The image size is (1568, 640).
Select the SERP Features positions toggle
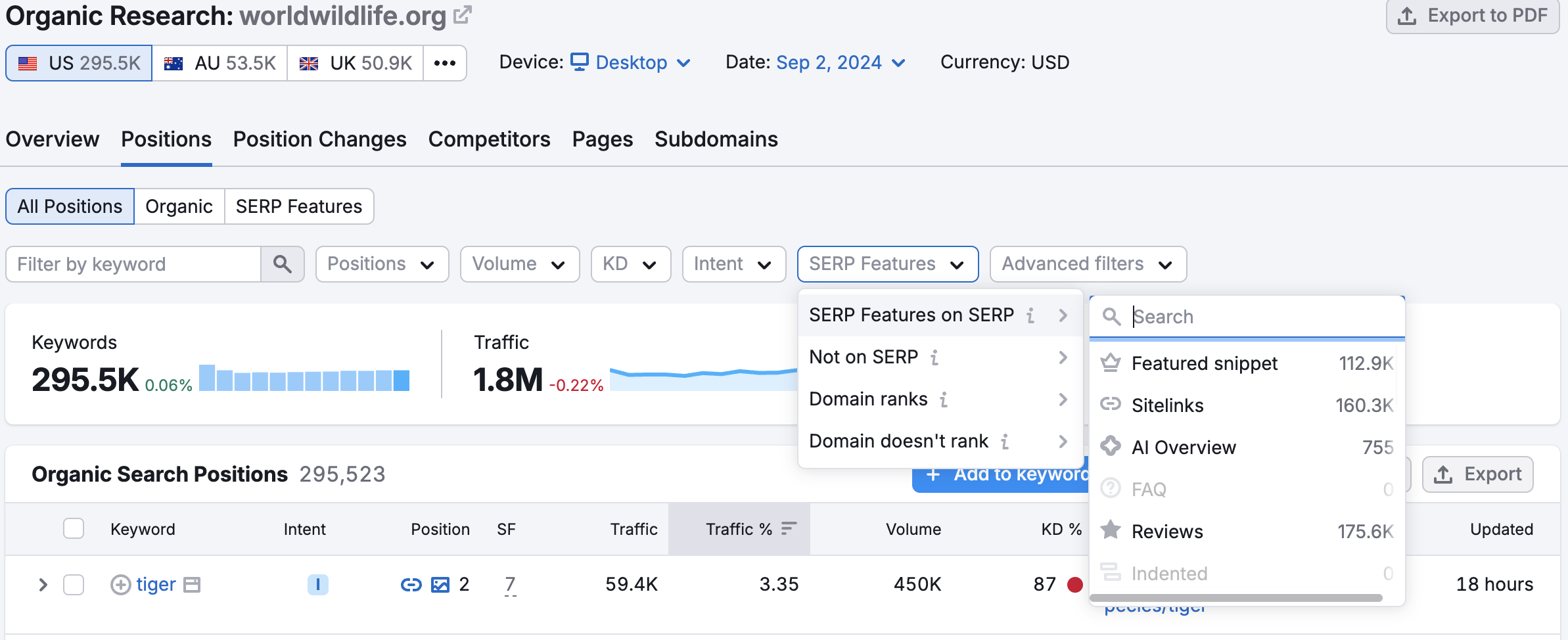click(x=299, y=206)
